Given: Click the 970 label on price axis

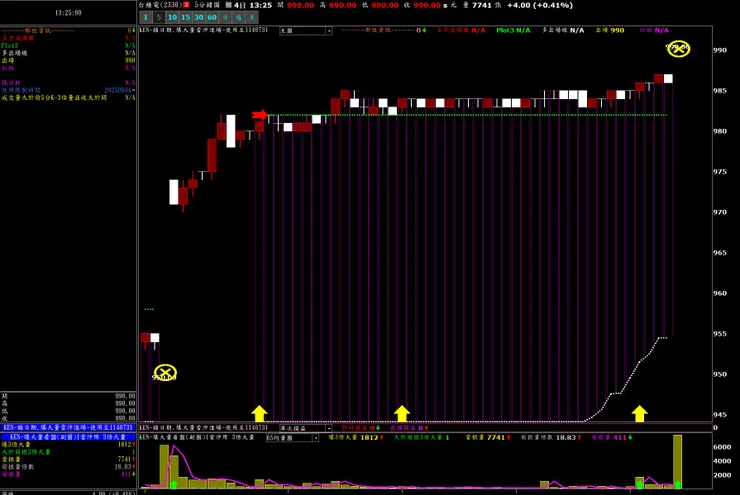Looking at the screenshot, I should pyautogui.click(x=720, y=212).
